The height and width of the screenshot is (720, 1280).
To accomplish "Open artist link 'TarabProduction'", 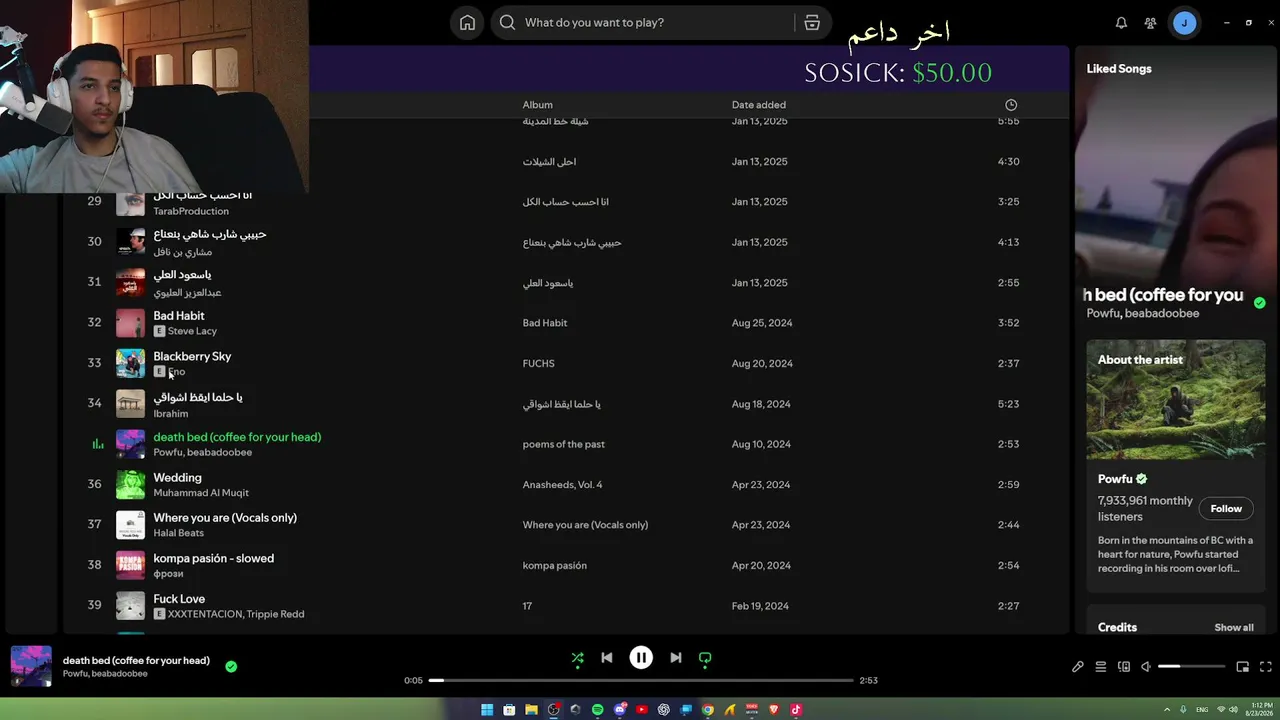I will pos(191,211).
